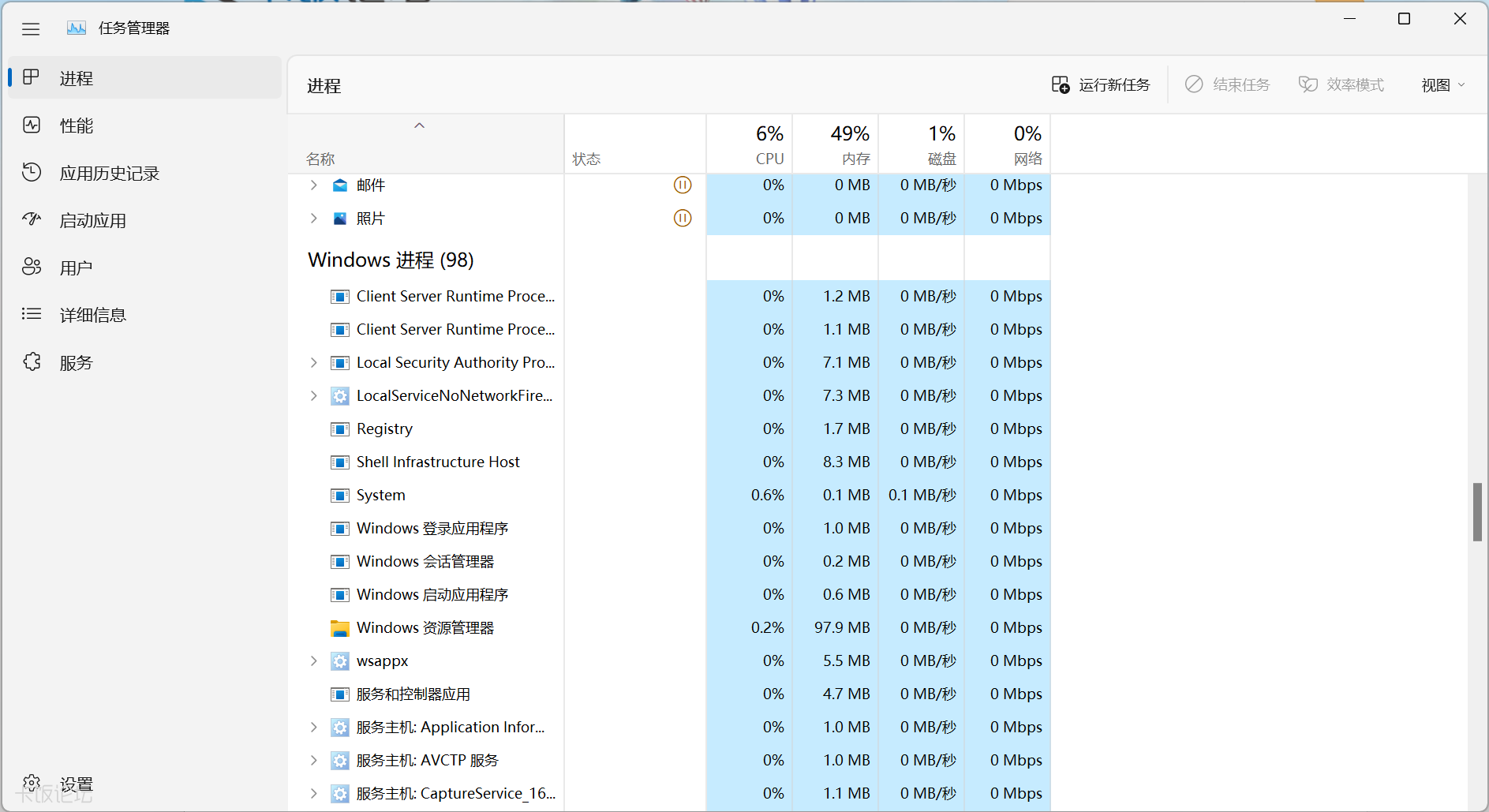The image size is (1489, 812).
Task: Click suspended status icon for 邮件
Action: point(683,185)
